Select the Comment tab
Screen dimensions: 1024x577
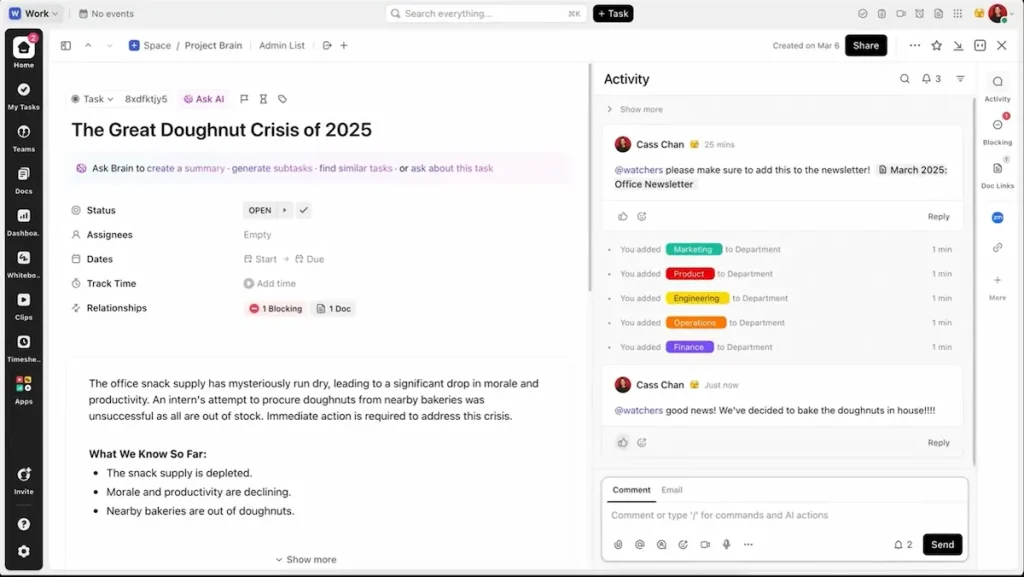(631, 490)
